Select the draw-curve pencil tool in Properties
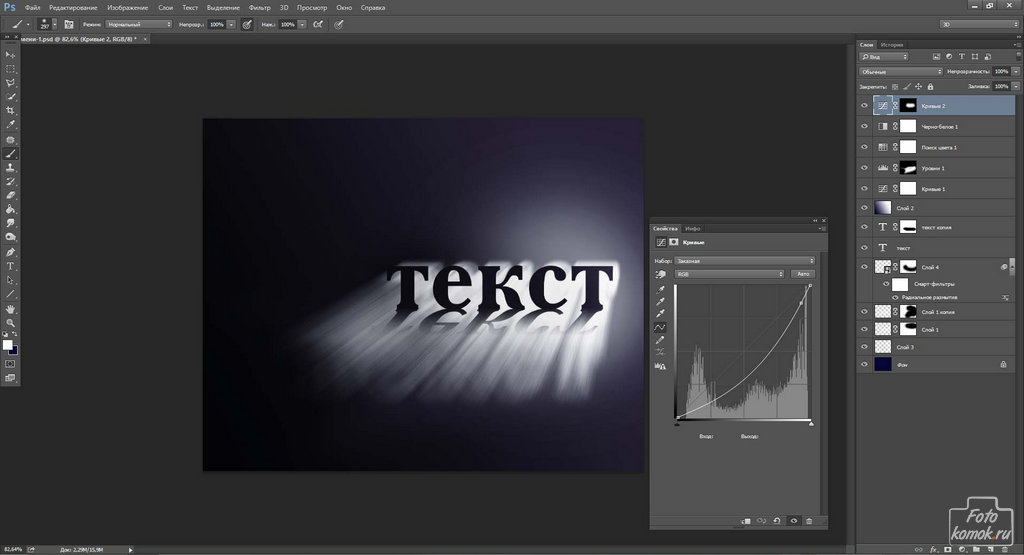Viewport: 1024px width, 555px height. tap(660, 341)
